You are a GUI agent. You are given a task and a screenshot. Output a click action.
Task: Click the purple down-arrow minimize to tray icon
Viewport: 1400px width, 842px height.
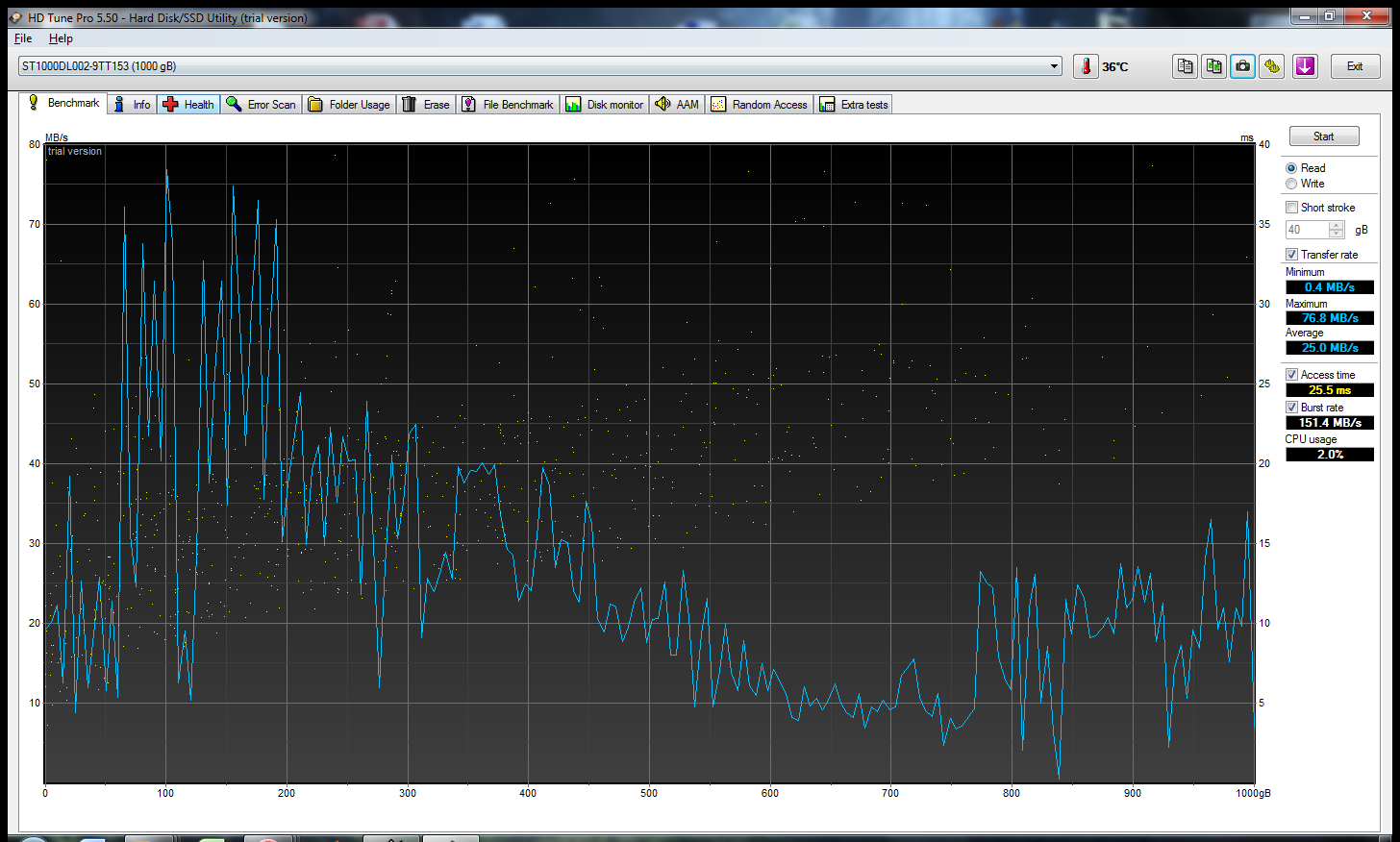click(x=1305, y=66)
